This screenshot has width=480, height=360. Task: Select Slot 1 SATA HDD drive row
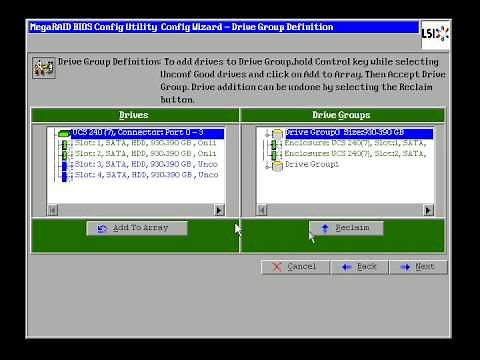coord(145,143)
